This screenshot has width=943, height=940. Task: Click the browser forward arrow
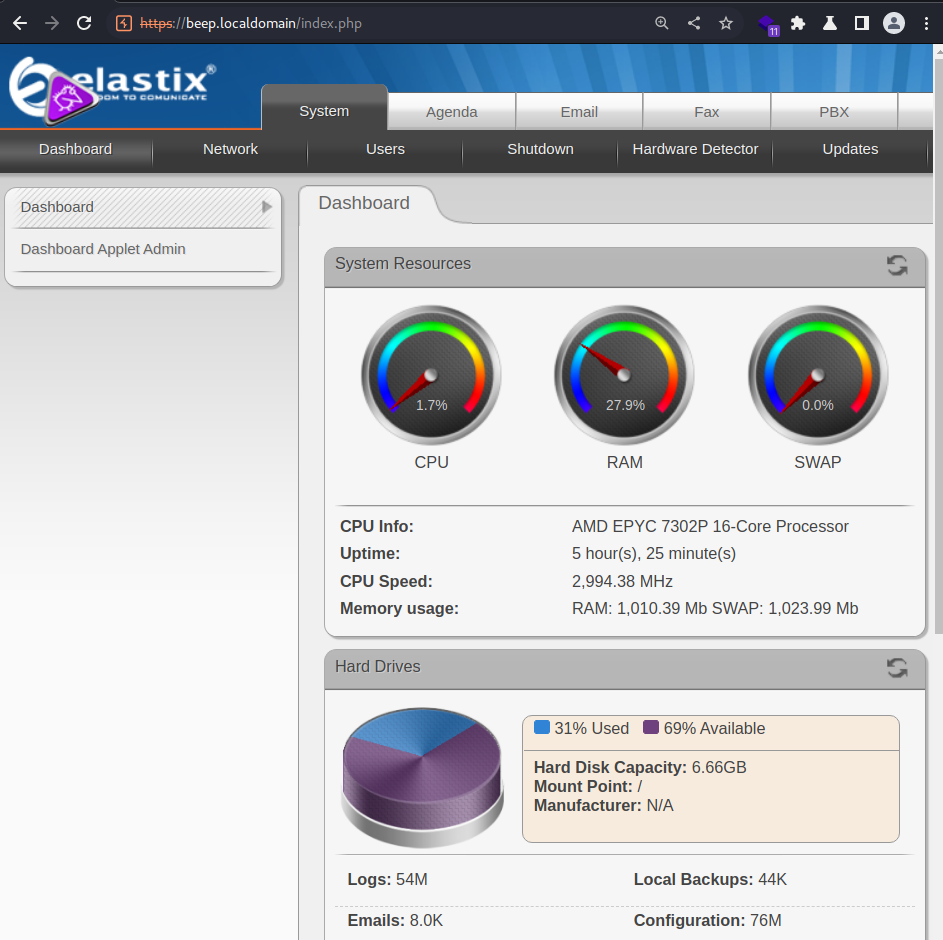click(52, 23)
